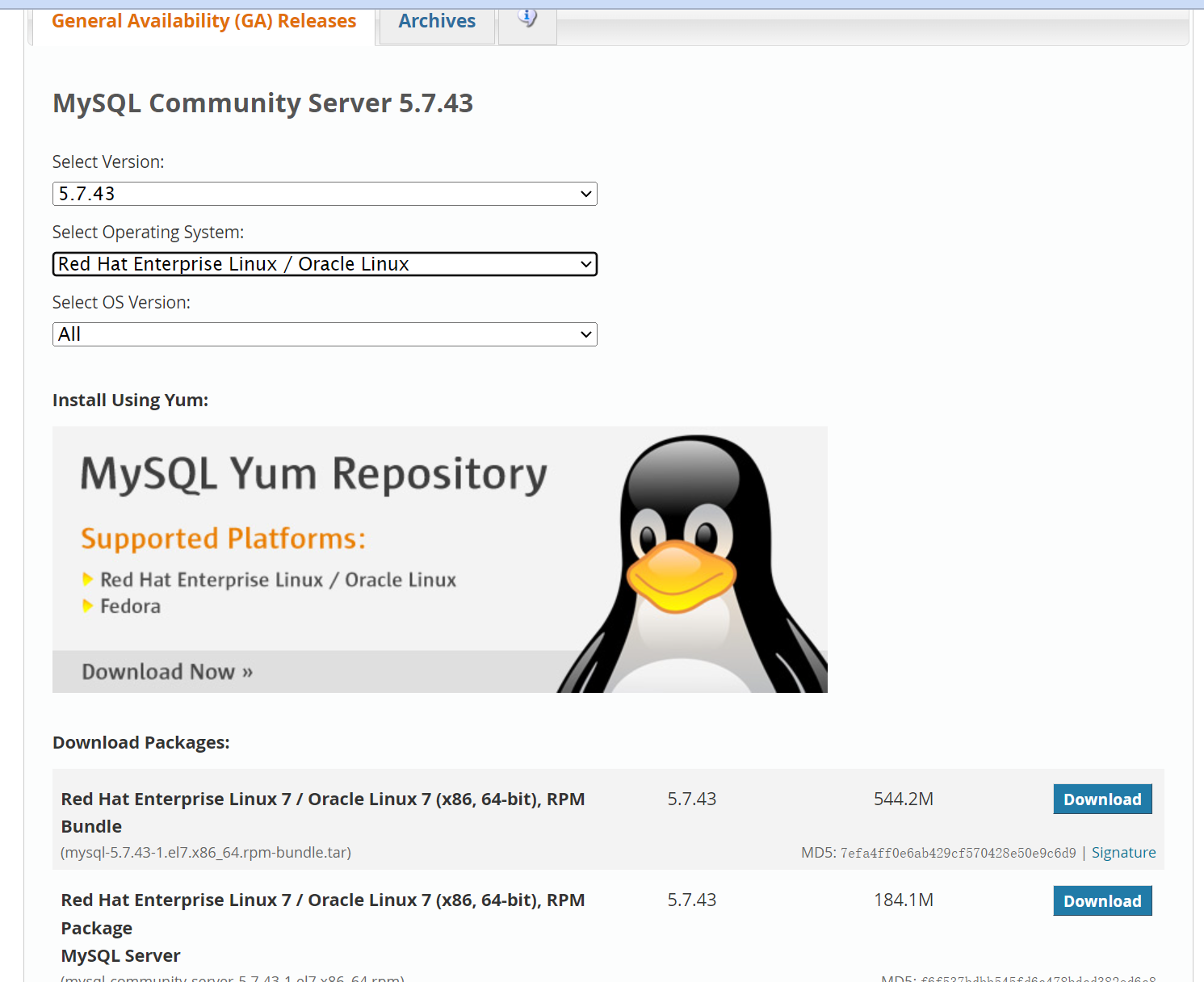The width and height of the screenshot is (1204, 982).
Task: Click the 'Select Version:' label
Action: click(x=108, y=162)
